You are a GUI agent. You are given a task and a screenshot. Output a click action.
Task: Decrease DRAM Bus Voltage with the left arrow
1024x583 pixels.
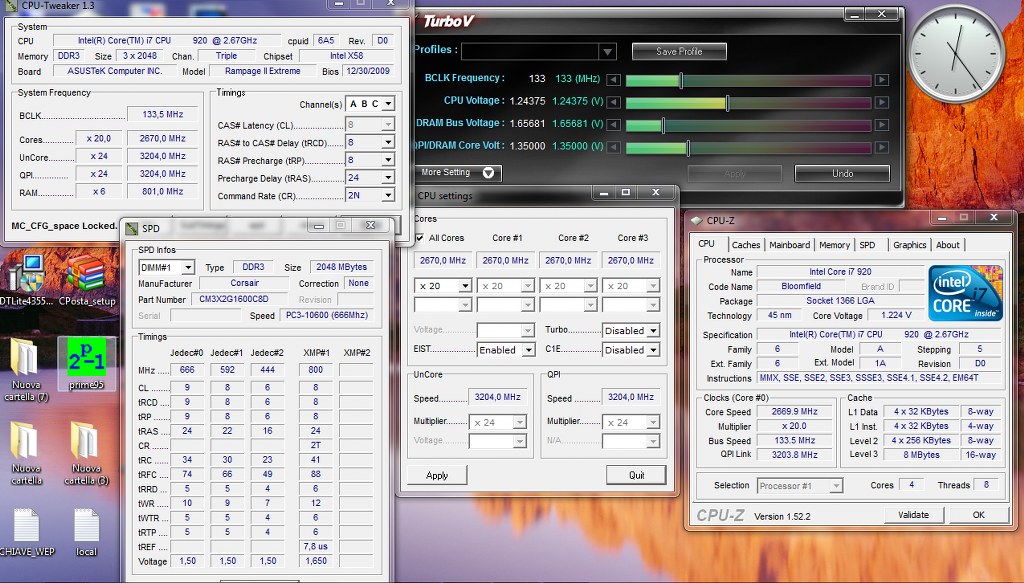613,125
